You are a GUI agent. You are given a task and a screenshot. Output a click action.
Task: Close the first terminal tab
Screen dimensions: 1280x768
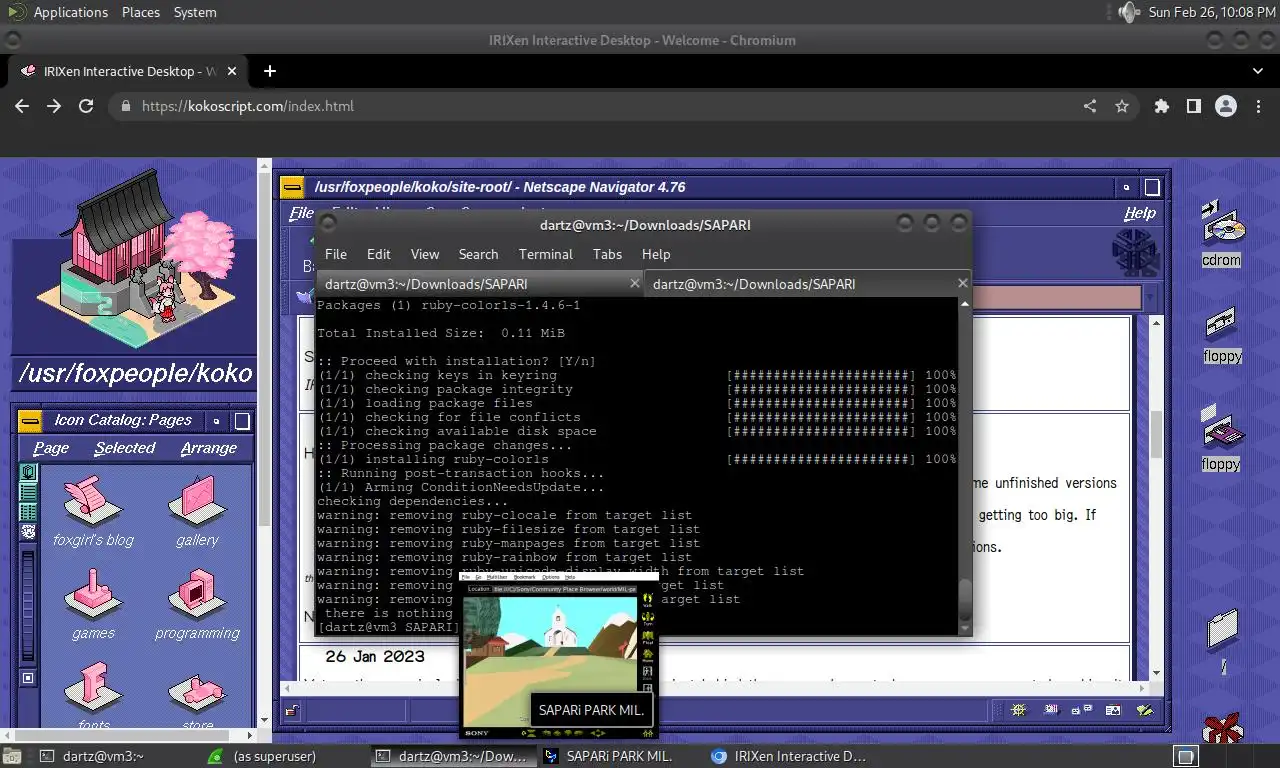634,284
